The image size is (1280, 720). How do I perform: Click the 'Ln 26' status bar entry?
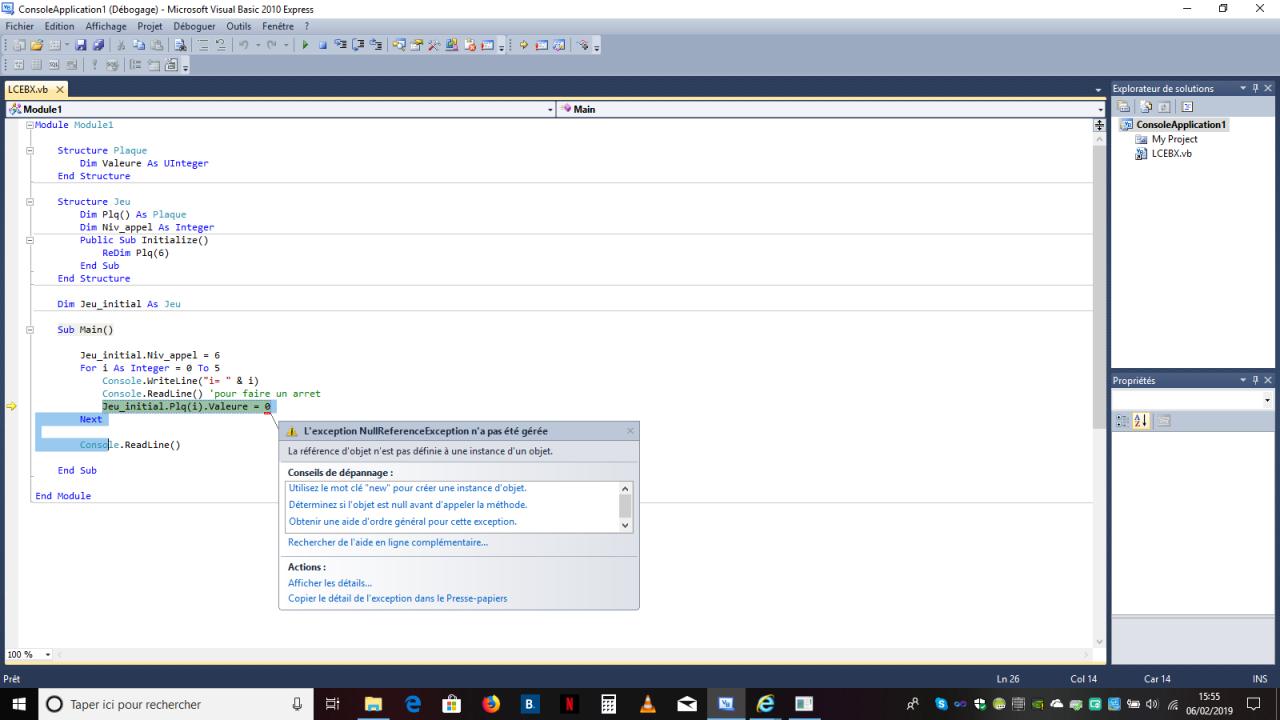click(x=1008, y=679)
